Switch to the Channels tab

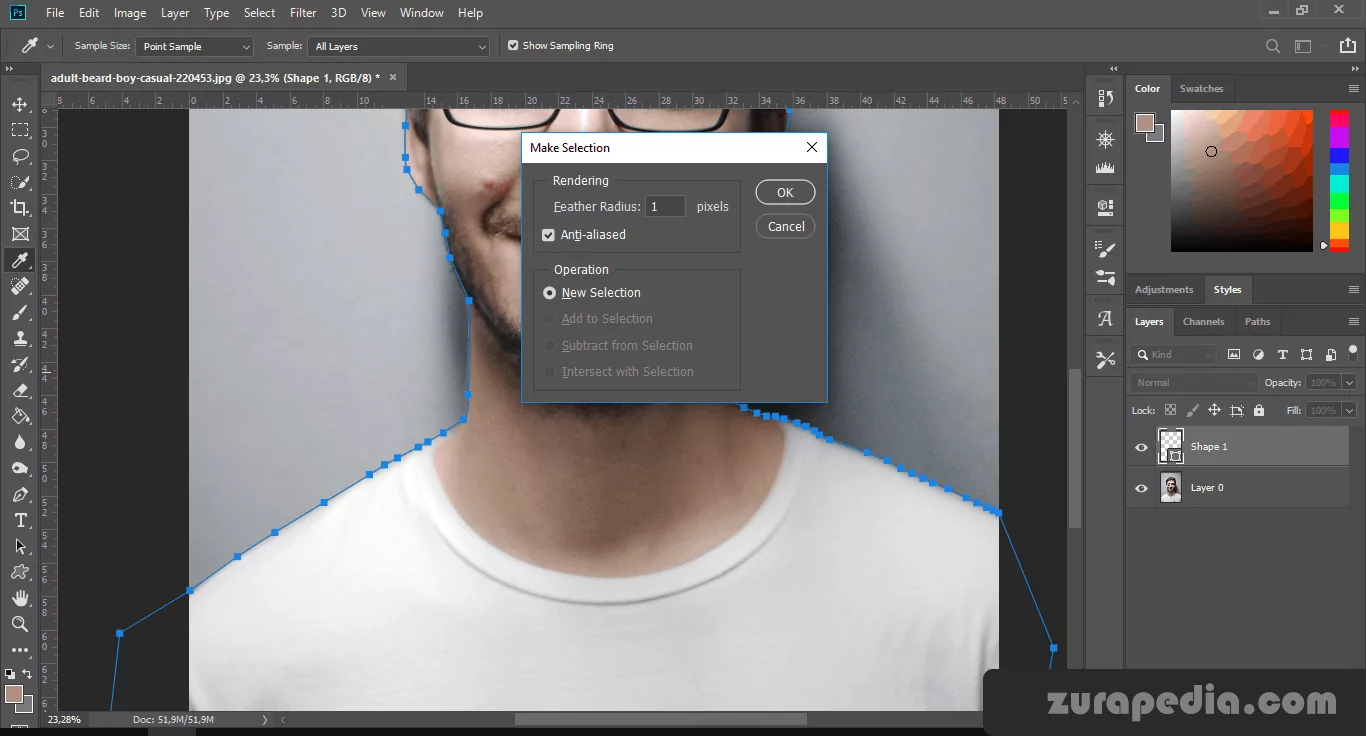click(1203, 322)
